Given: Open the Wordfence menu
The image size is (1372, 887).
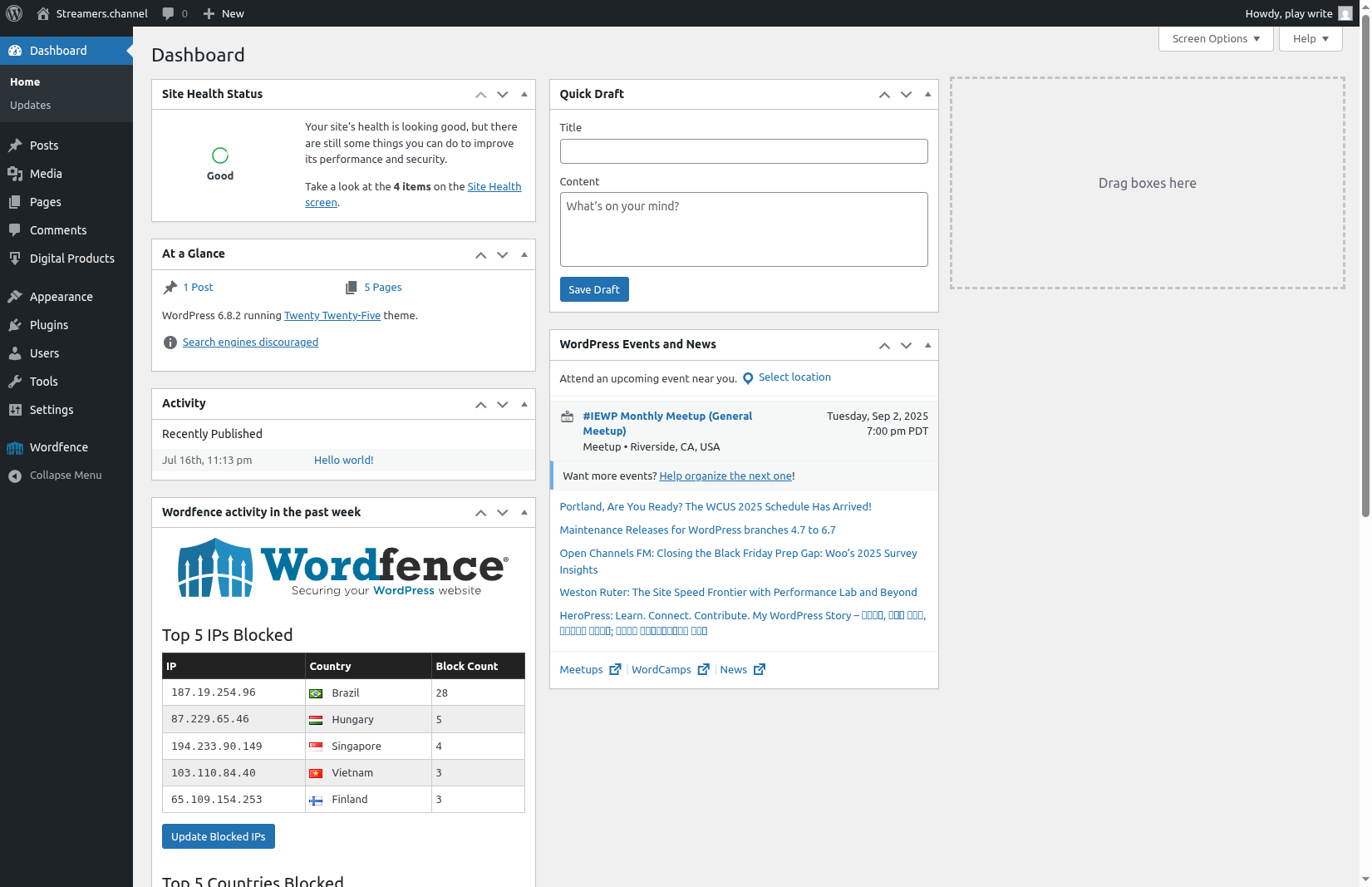Looking at the screenshot, I should [x=66, y=447].
